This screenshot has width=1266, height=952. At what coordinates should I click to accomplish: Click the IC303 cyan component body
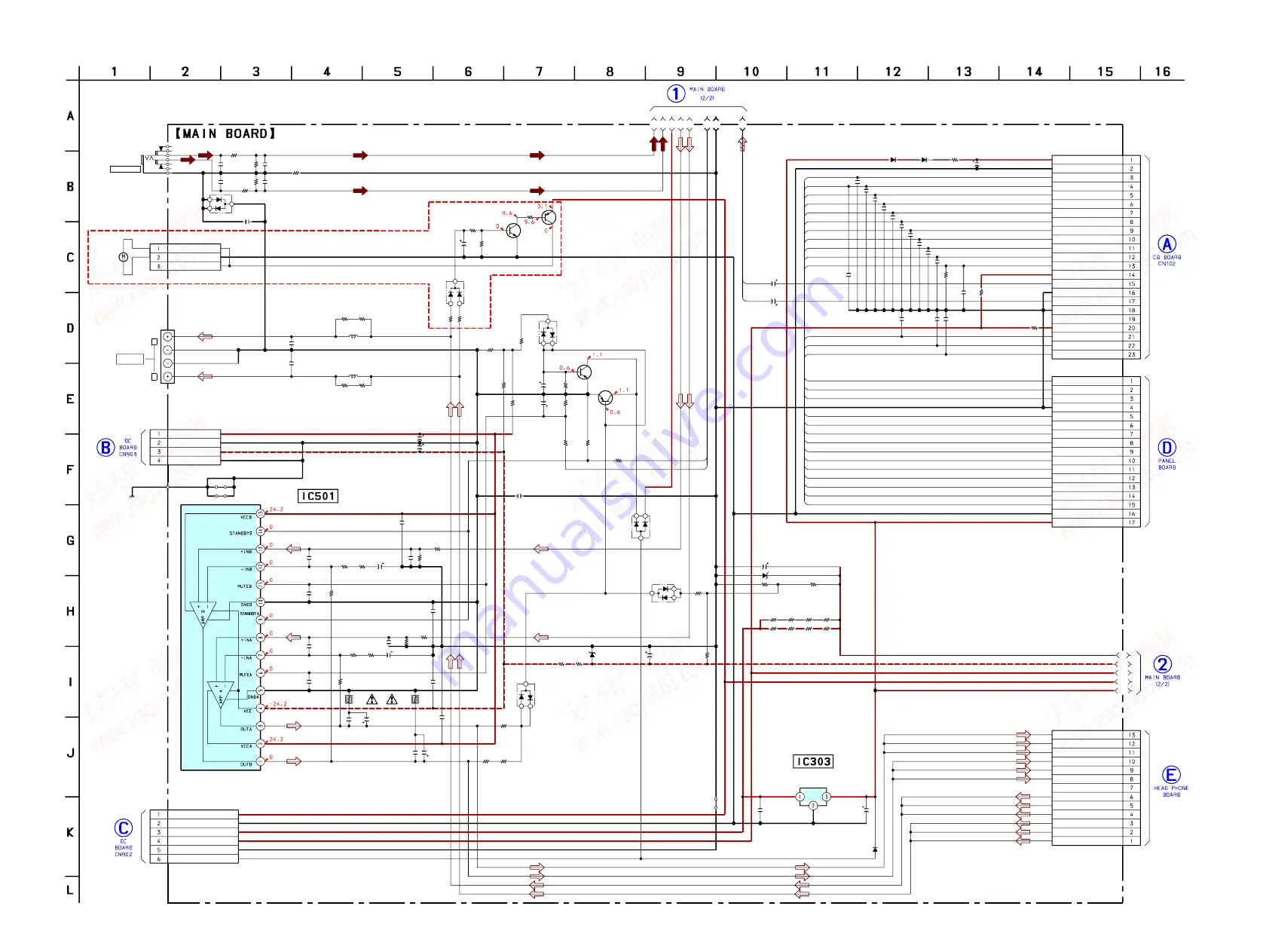pos(813,796)
